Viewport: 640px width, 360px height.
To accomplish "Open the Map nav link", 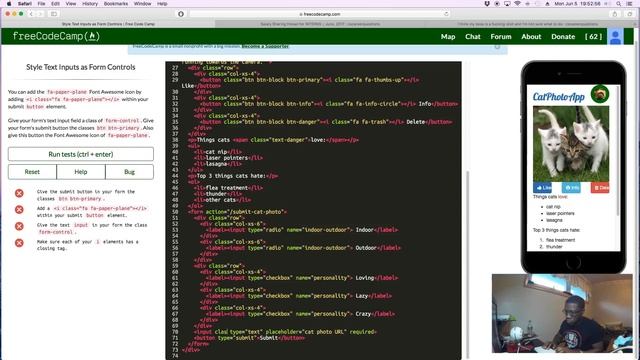I will coord(448,36).
